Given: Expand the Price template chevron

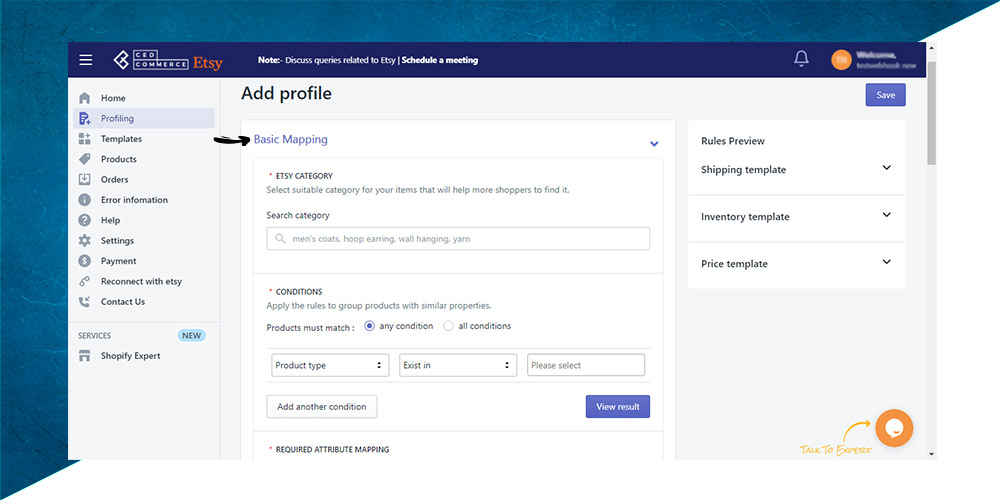Looking at the screenshot, I should point(886,261).
